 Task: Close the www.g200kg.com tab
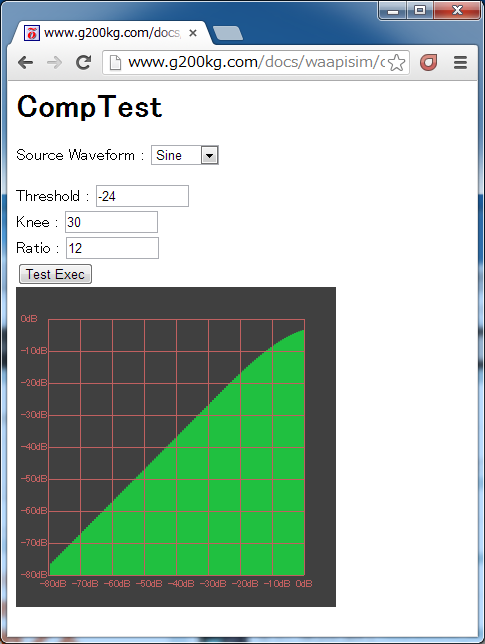(x=193, y=33)
